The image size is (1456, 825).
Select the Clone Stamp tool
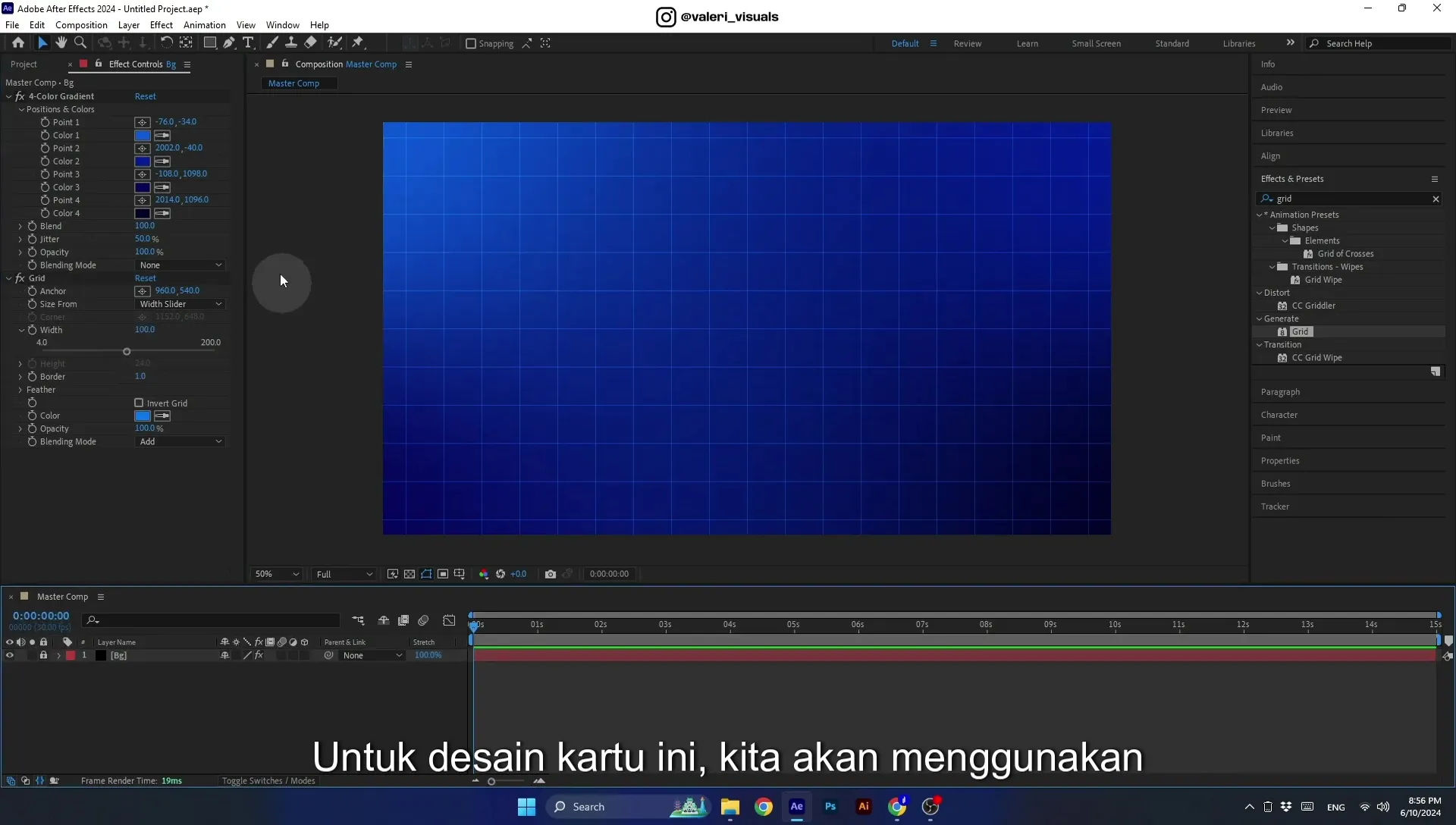click(291, 43)
